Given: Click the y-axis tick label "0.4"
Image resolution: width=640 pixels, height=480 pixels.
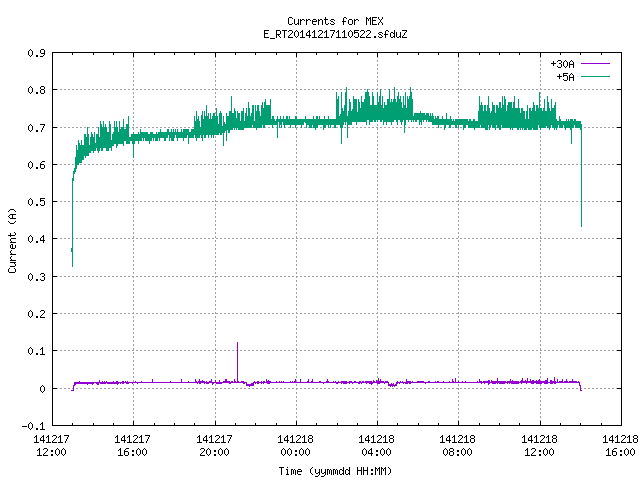Looking at the screenshot, I should [36, 239].
